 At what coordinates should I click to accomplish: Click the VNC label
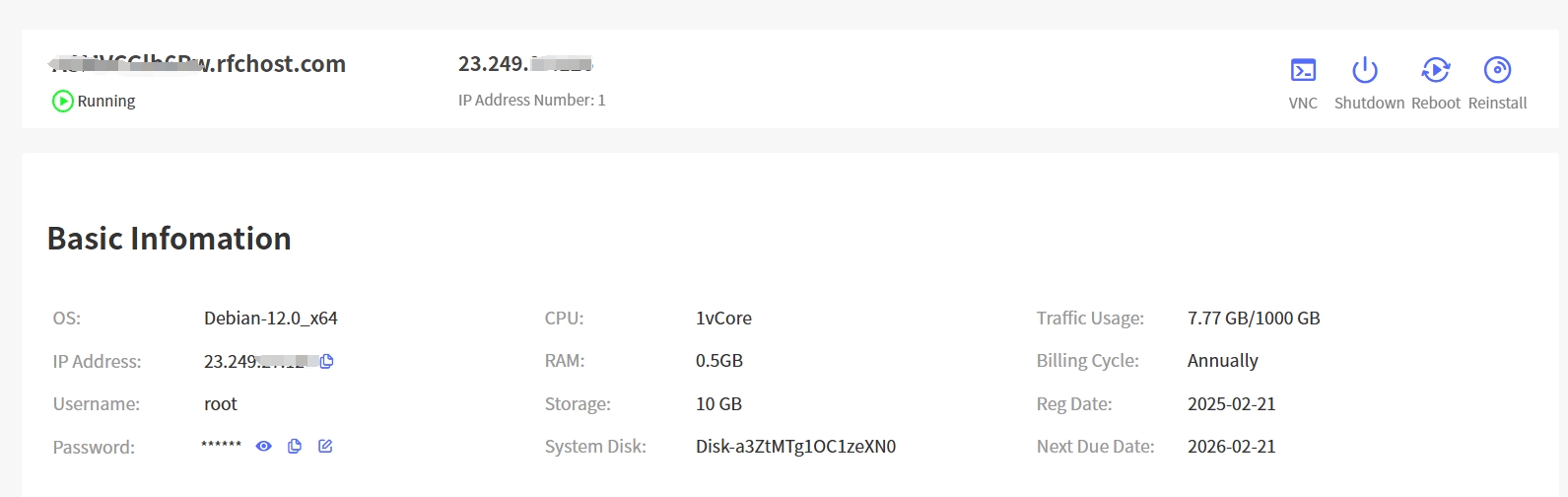point(1303,103)
